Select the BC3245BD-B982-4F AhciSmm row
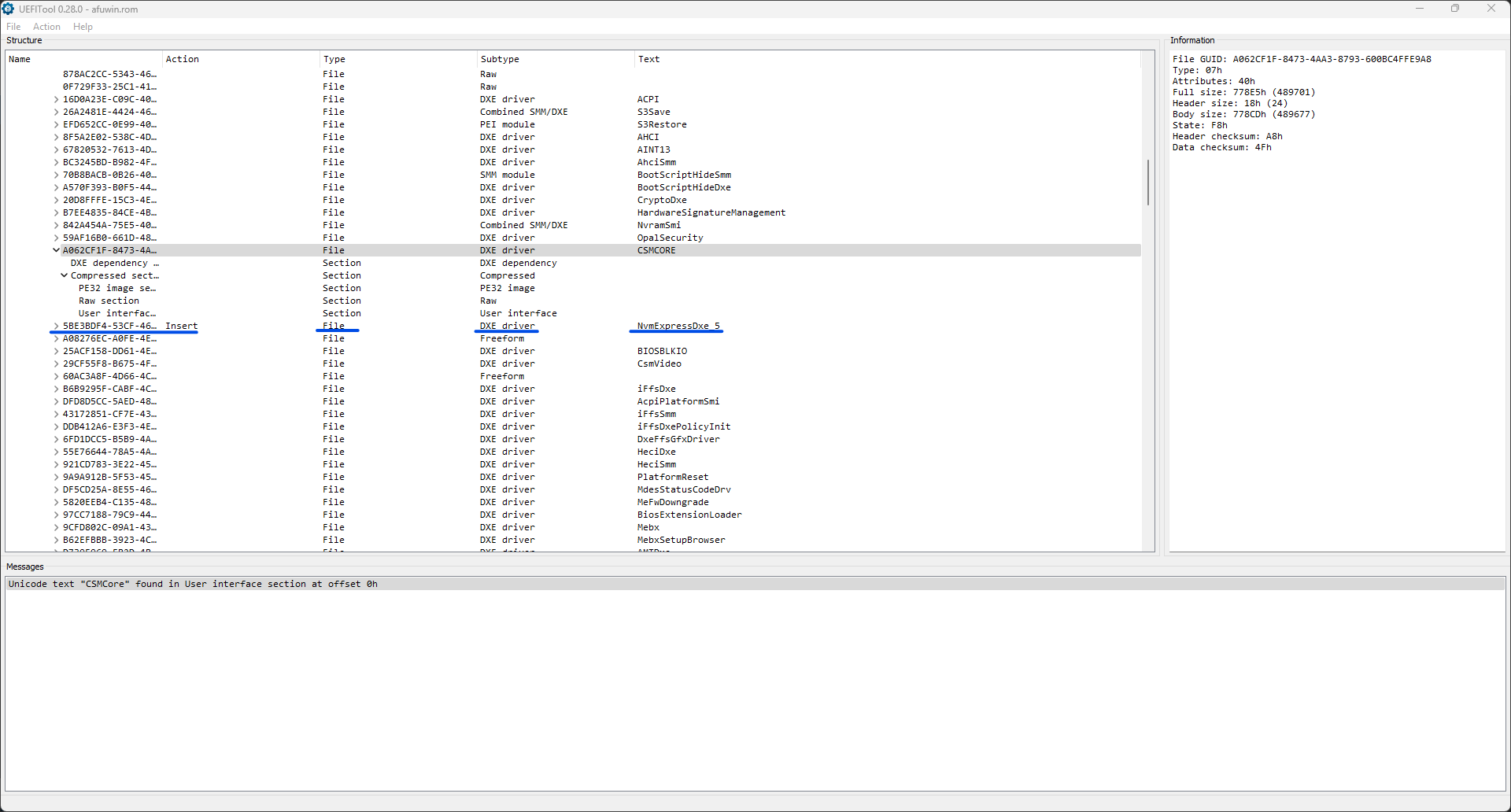 (x=573, y=162)
